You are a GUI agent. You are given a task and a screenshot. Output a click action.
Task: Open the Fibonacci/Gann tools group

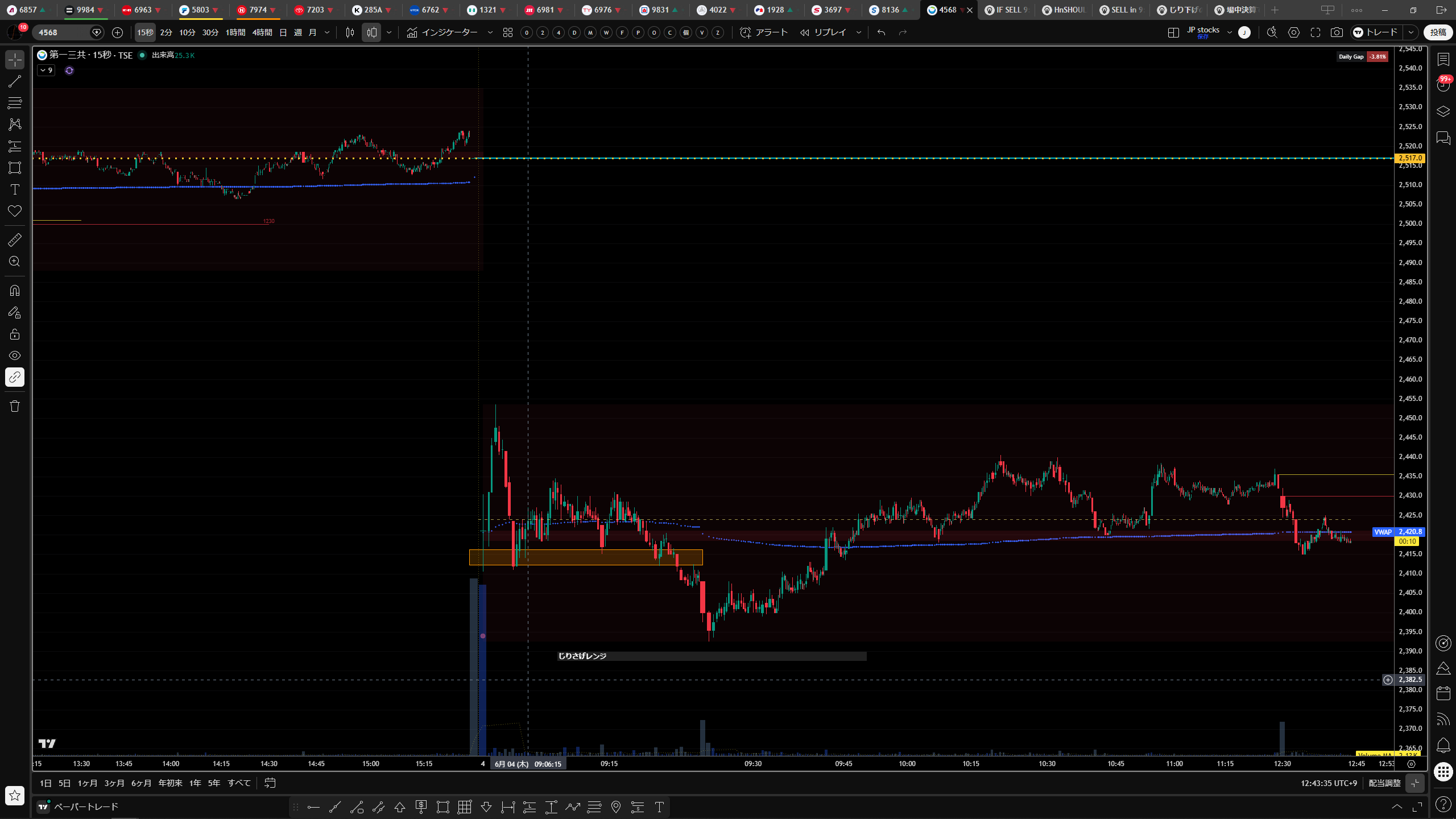point(15,103)
